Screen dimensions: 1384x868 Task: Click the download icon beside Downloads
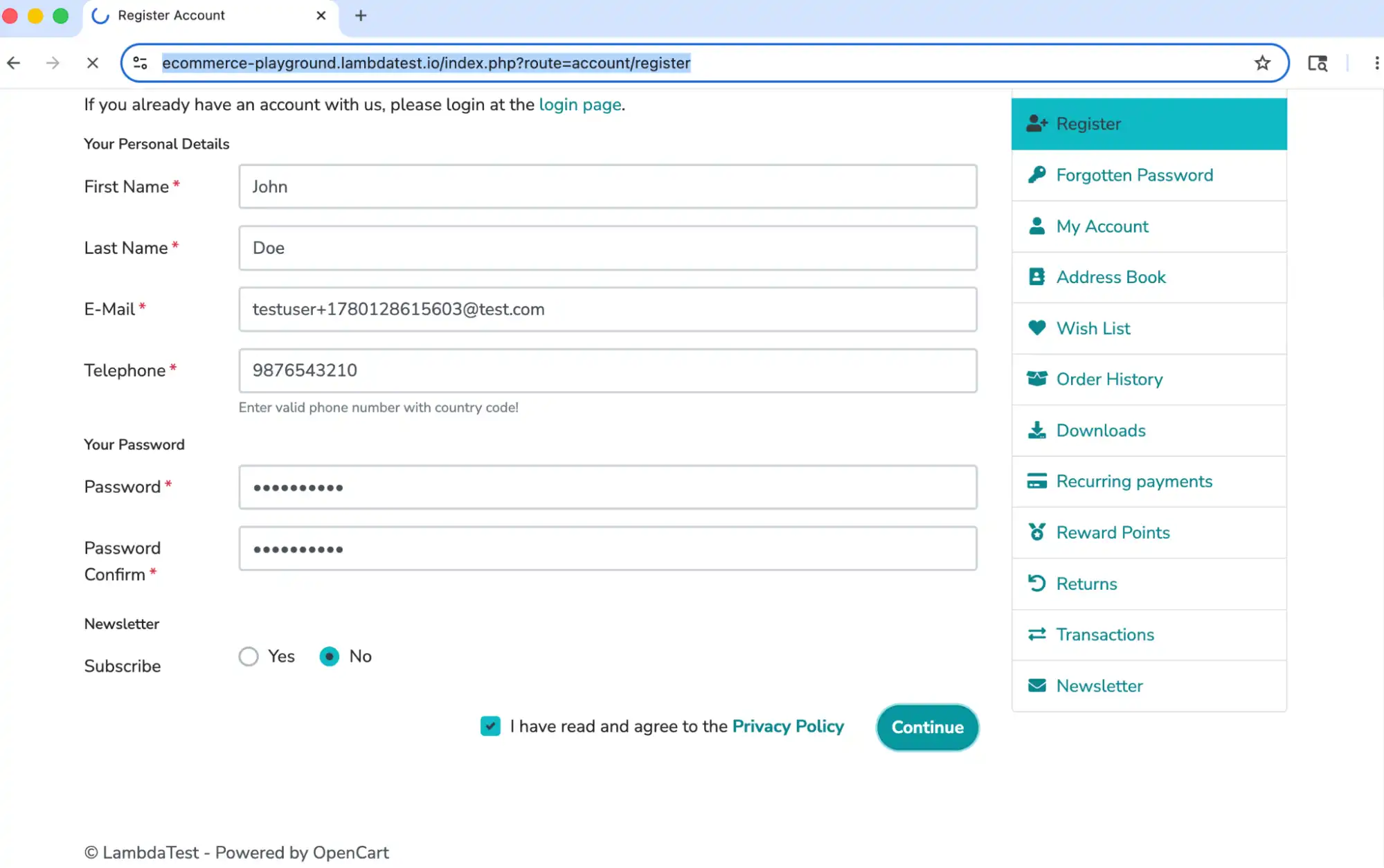pyautogui.click(x=1036, y=430)
